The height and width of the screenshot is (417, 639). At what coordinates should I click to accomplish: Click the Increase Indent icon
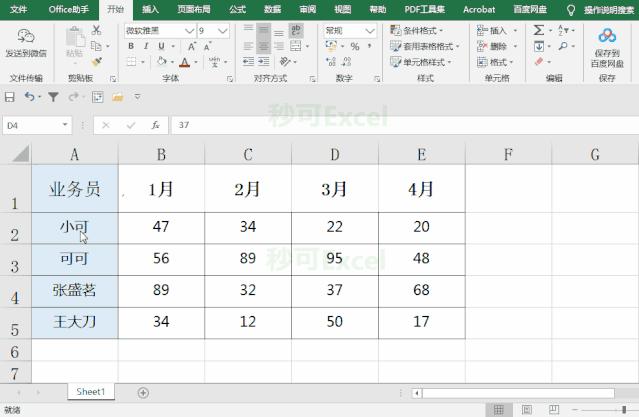[264, 62]
